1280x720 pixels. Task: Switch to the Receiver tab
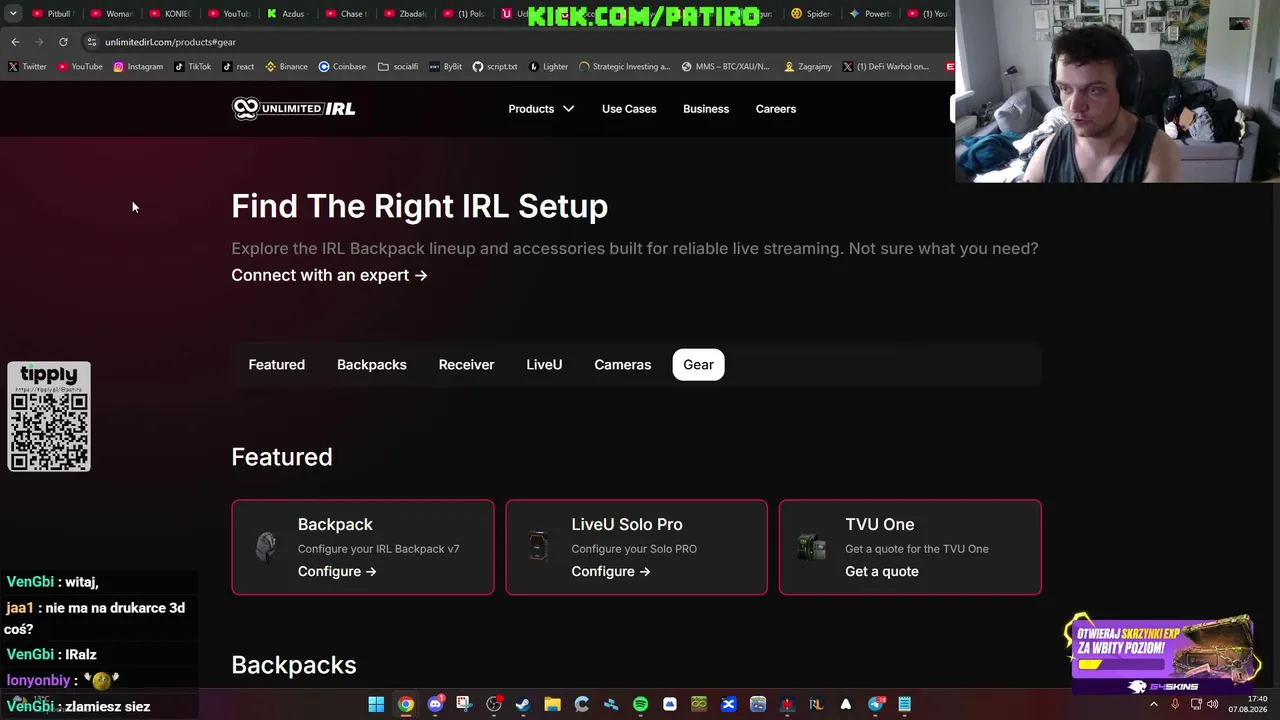point(466,365)
